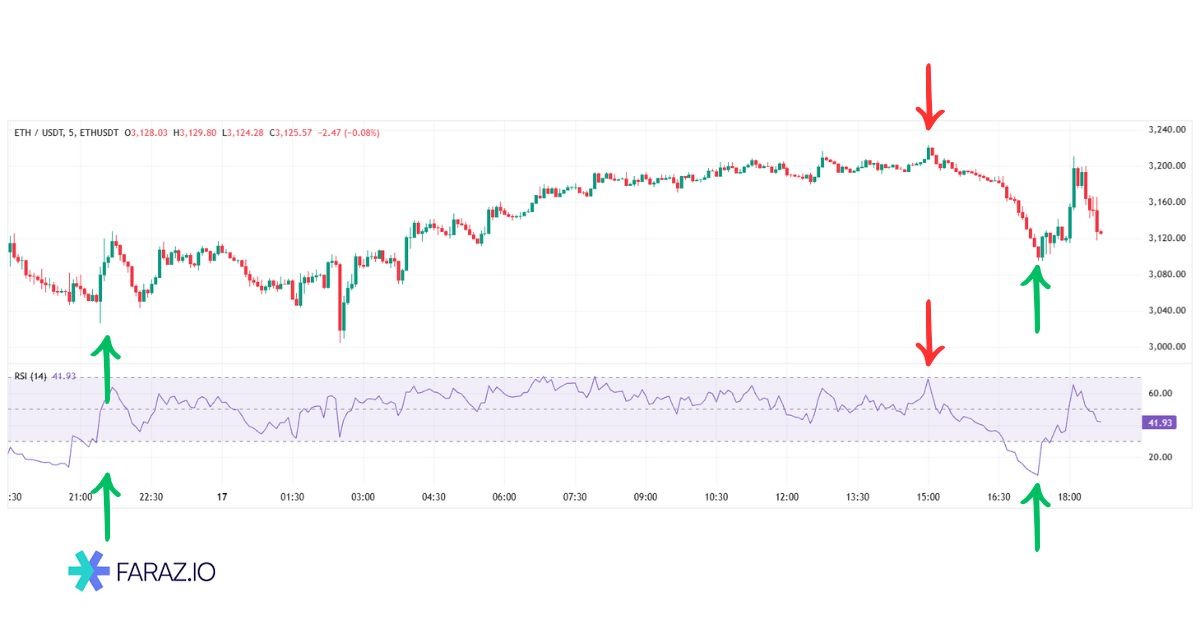Click the 3,240.00 price axis label
1200x630 pixels.
click(1166, 130)
